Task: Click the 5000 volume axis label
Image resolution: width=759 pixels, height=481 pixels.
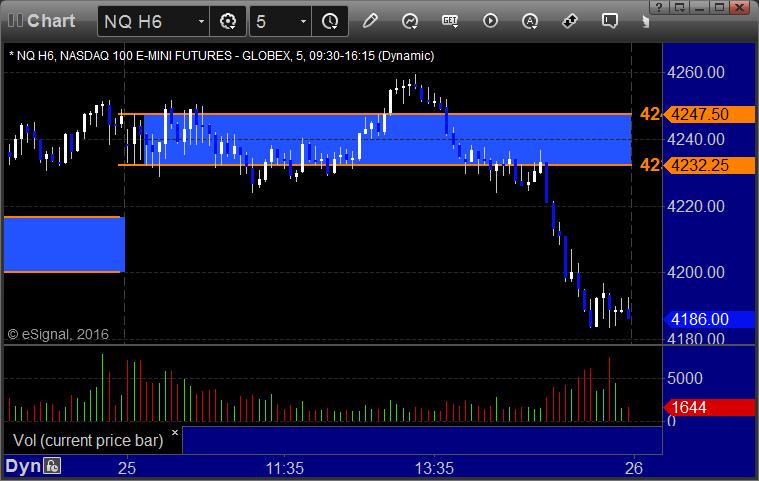Action: [x=684, y=378]
